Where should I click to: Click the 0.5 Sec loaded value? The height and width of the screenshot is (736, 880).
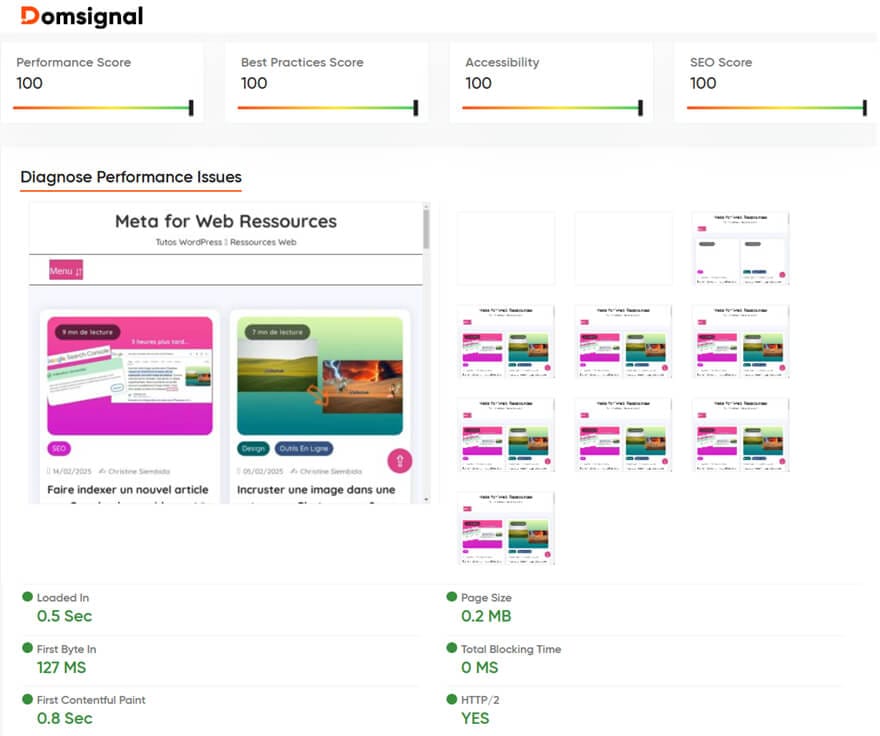click(x=64, y=616)
